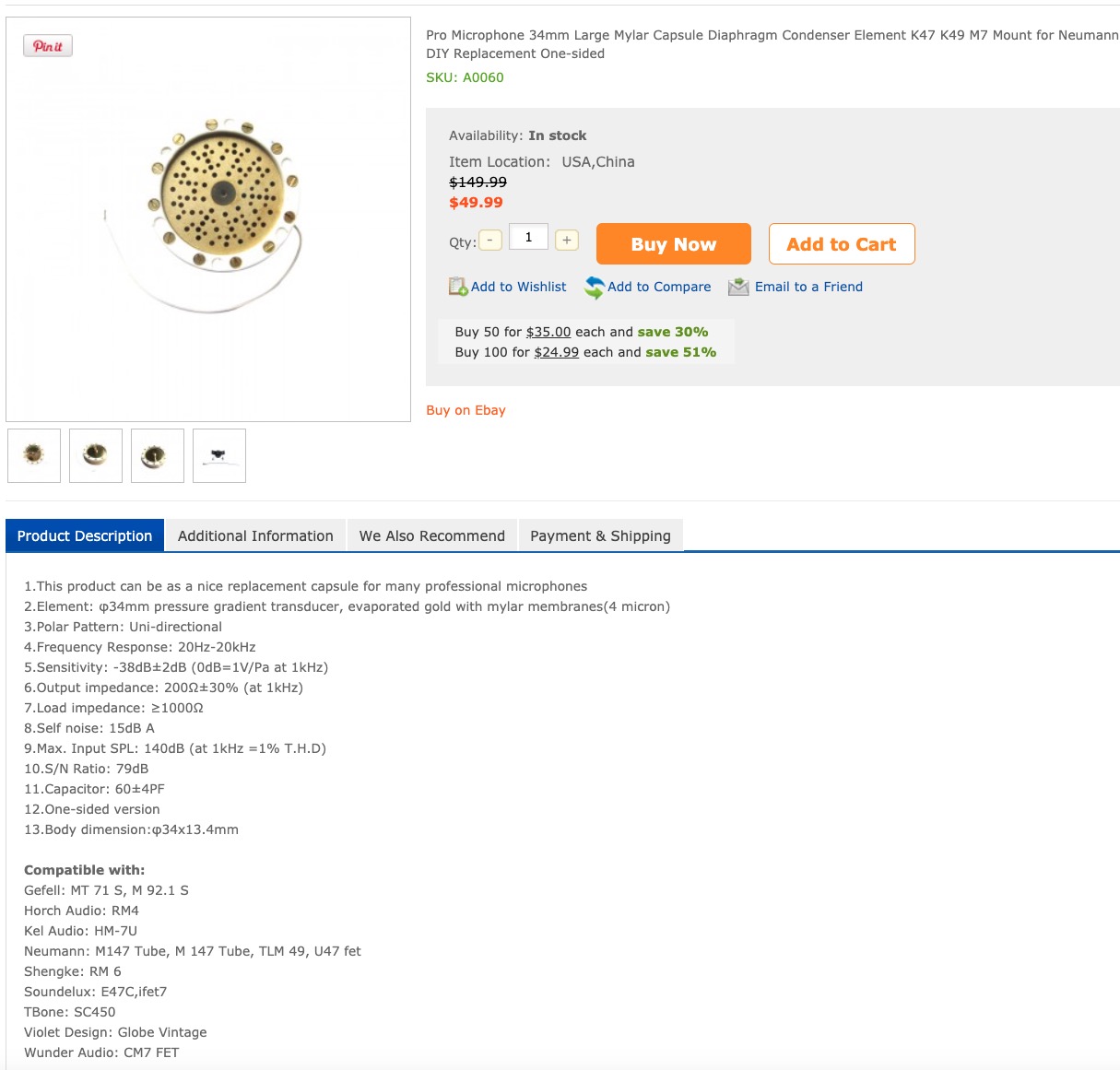Screen dimensions: 1120x1070
Task: Click the Add to Cart button
Action: click(x=842, y=244)
